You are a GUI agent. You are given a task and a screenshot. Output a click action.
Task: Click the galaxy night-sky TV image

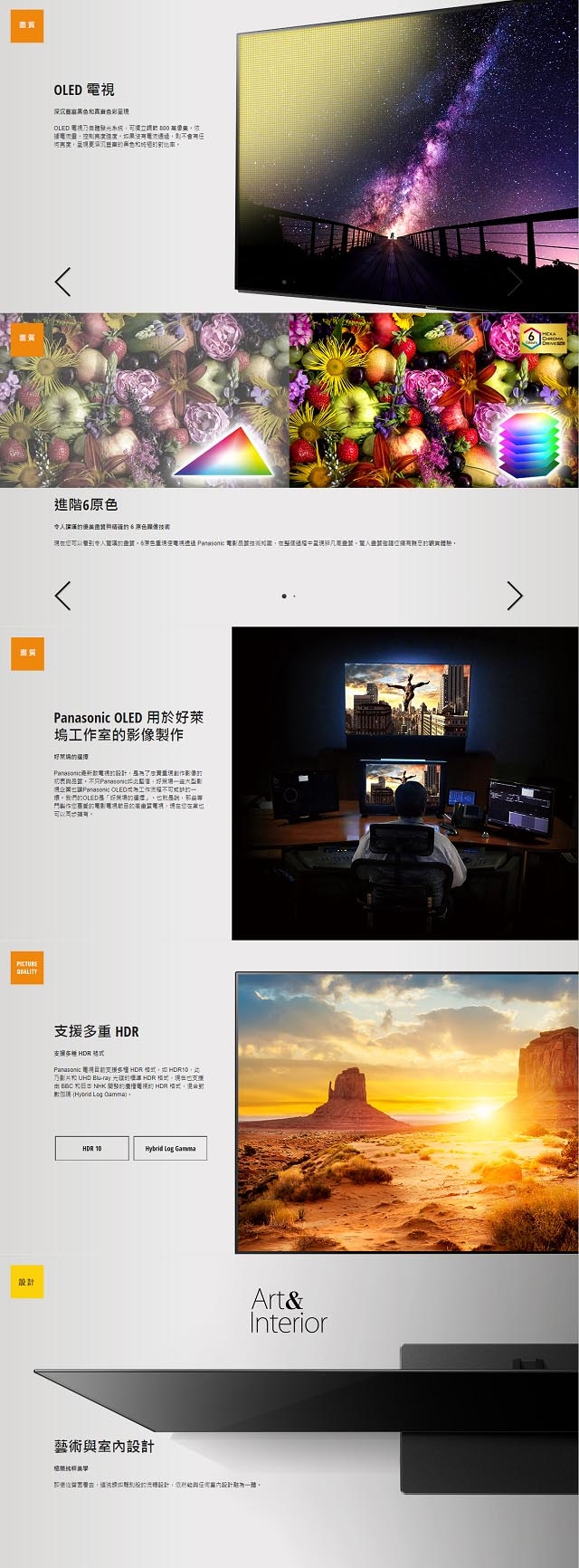tap(407, 154)
